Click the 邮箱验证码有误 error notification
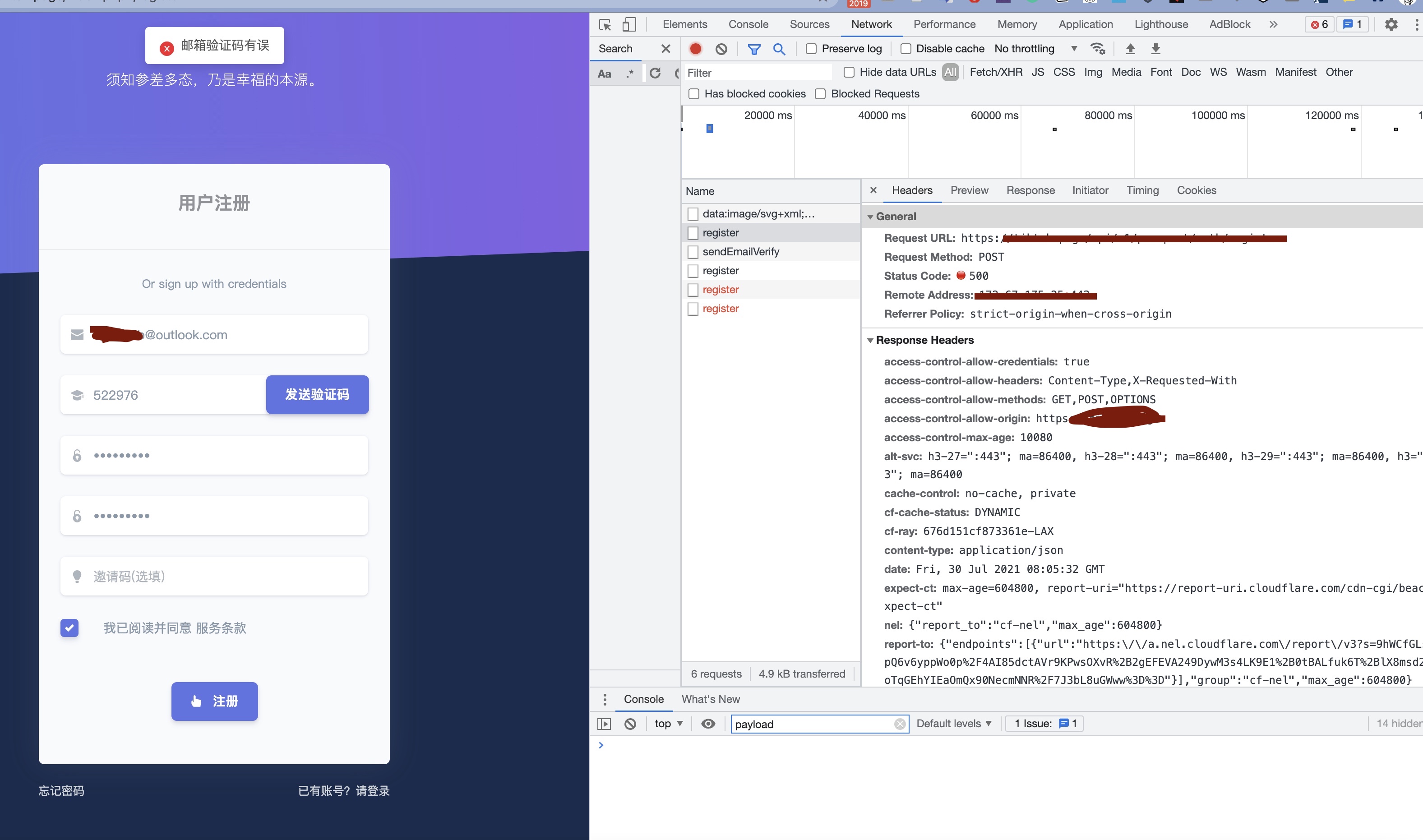This screenshot has height=840, width=1423. 213,44
